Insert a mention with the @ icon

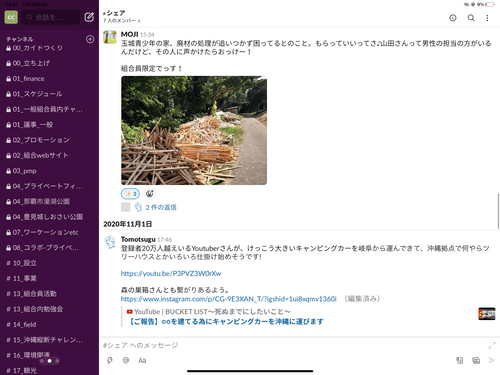[126, 360]
